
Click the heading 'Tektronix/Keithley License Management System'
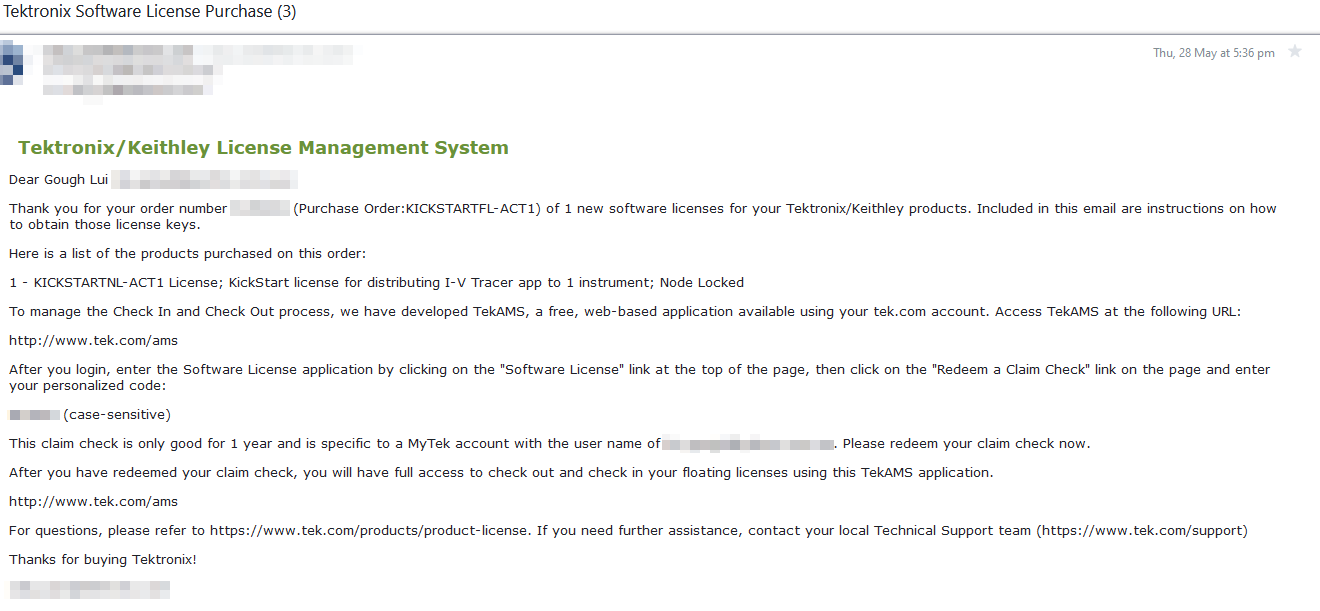coord(263,148)
